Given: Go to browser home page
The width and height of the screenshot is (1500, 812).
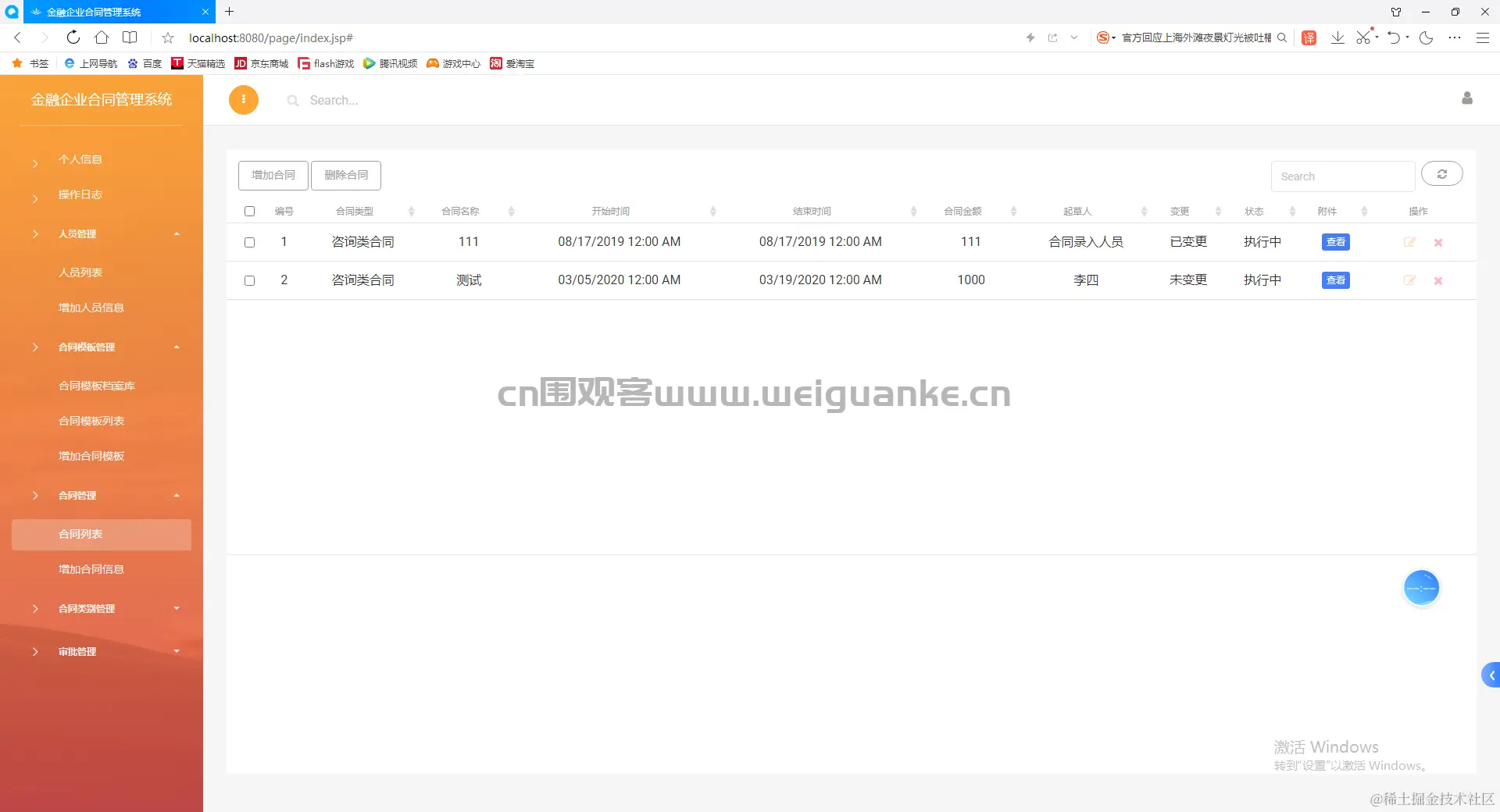Looking at the screenshot, I should 102,37.
